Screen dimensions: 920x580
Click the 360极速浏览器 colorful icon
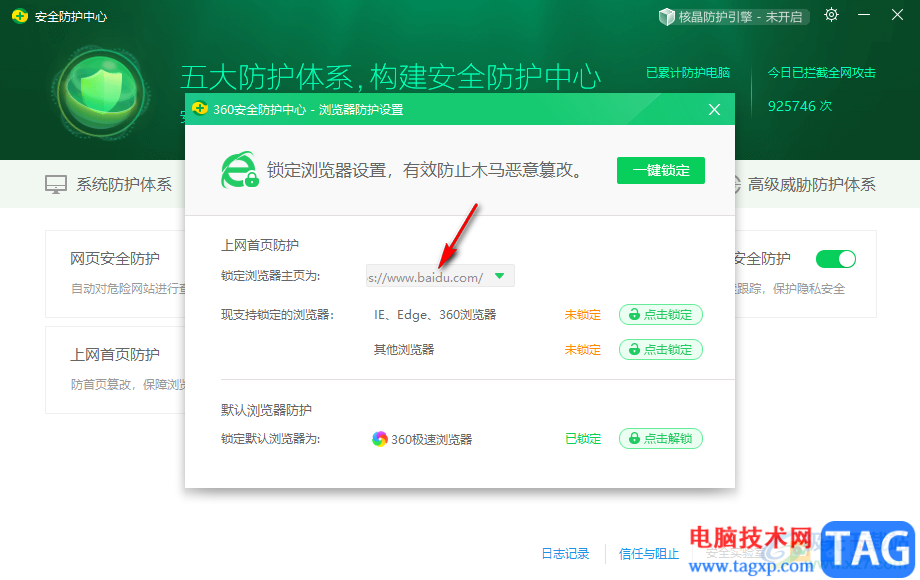(x=380, y=439)
